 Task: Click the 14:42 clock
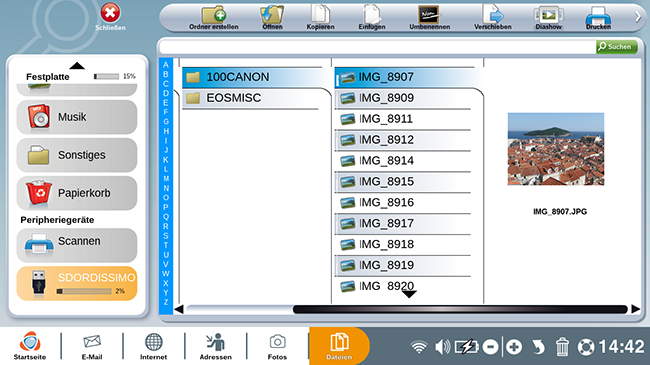tap(621, 347)
